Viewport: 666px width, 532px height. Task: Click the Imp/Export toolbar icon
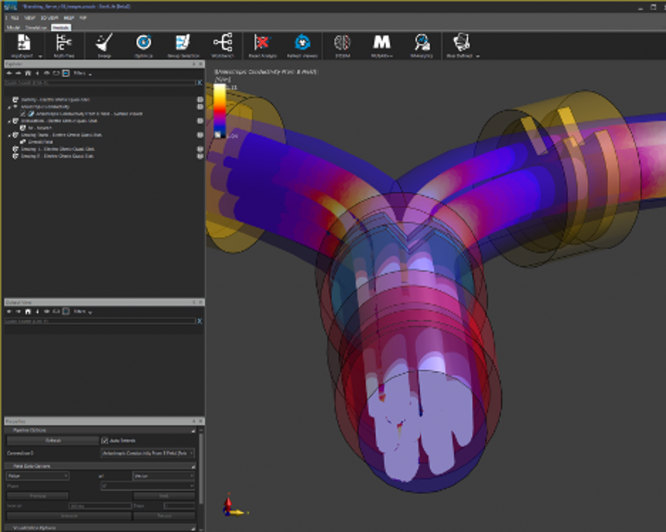tap(22, 45)
